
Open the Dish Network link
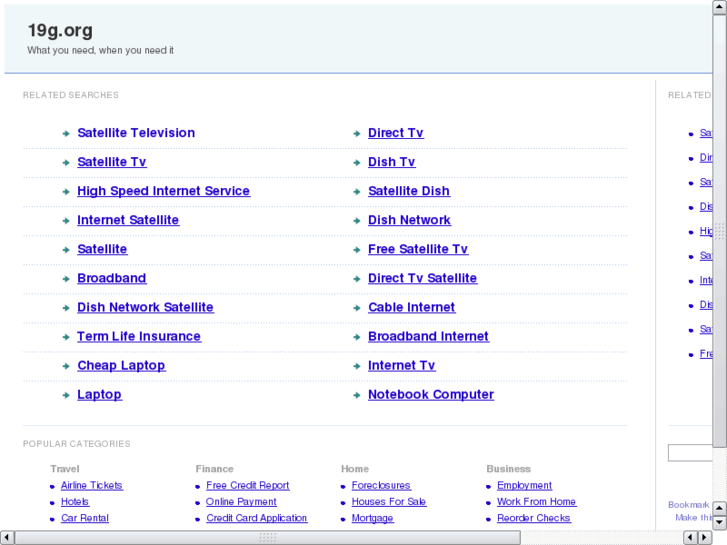pyautogui.click(x=409, y=220)
